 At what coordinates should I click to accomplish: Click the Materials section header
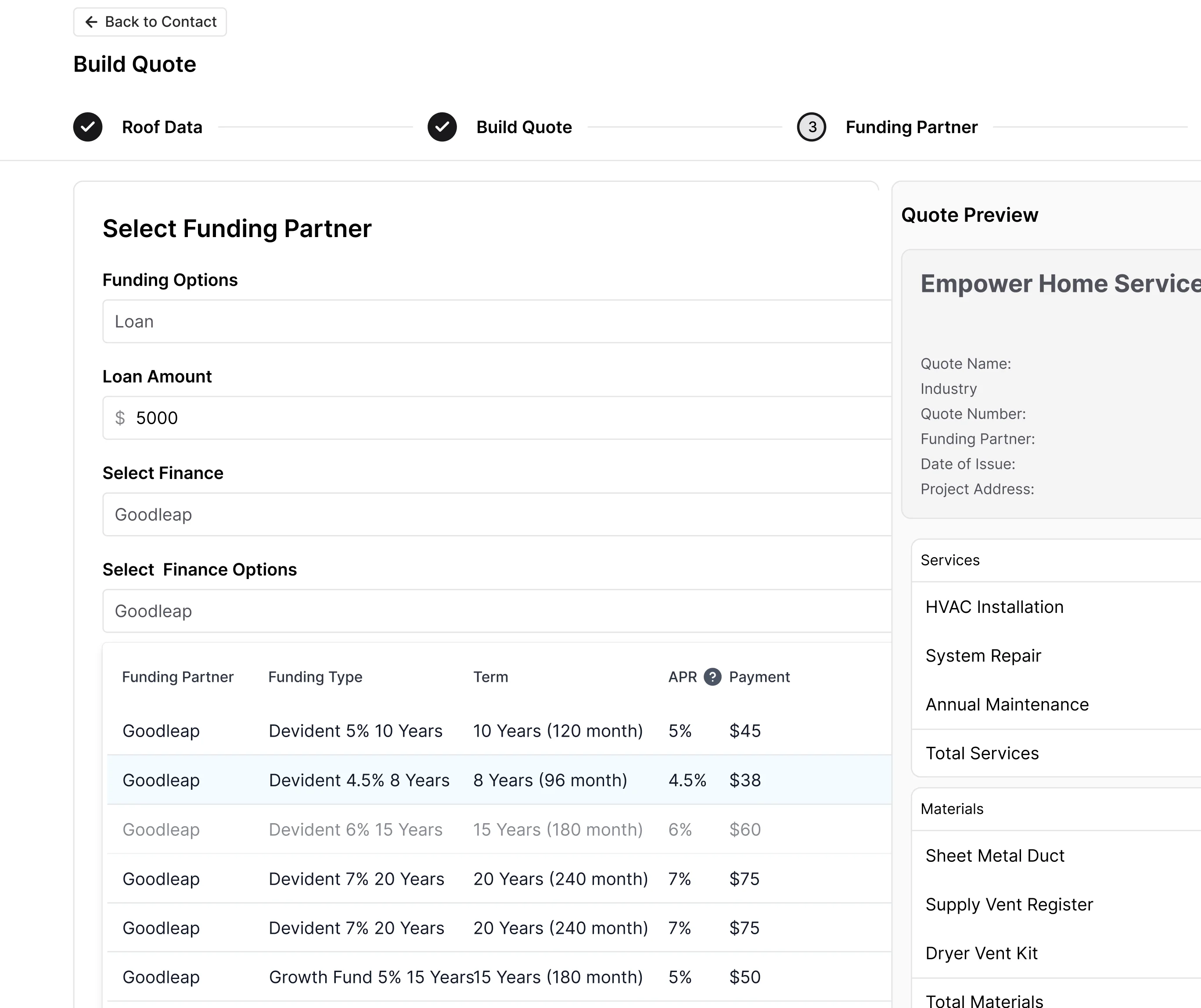pyautogui.click(x=952, y=809)
